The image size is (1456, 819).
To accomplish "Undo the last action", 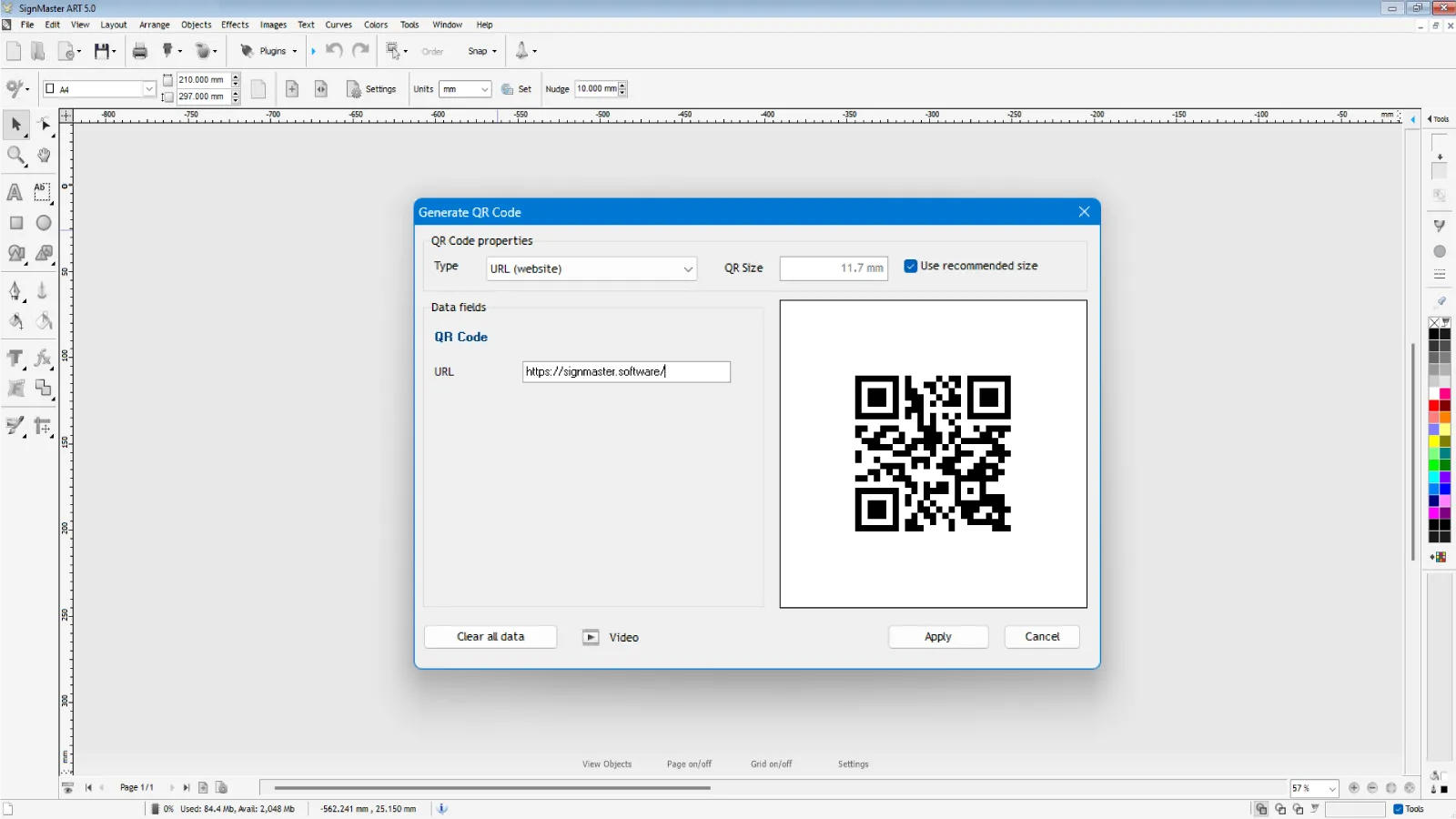I will [334, 51].
